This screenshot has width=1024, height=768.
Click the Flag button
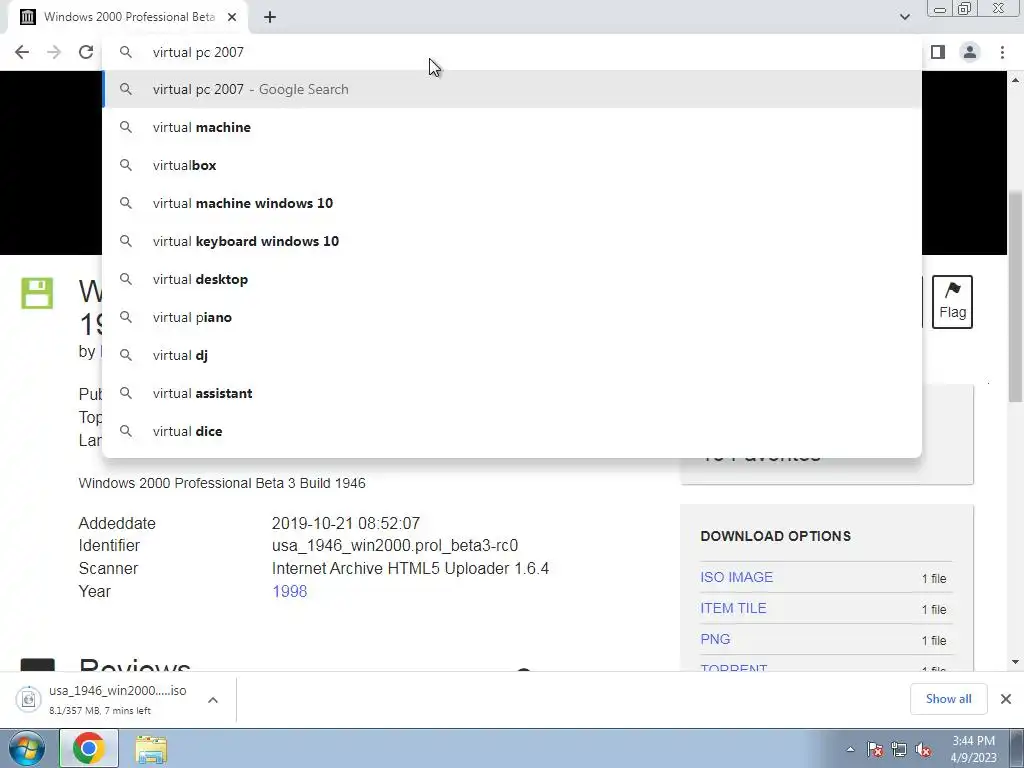coord(952,302)
